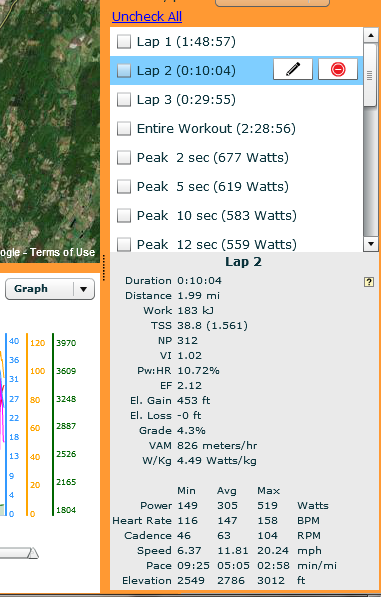381x597 pixels.
Task: Click the vertical panel splitter dots
Action: pyautogui.click(x=104, y=268)
